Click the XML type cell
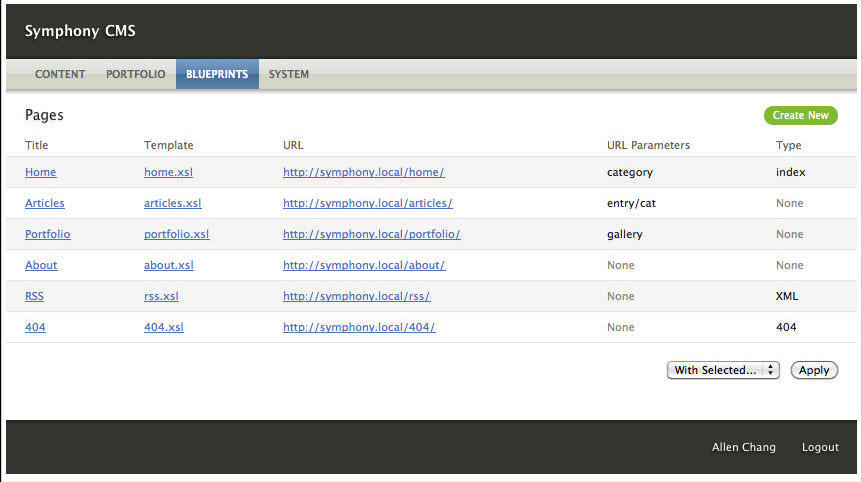862x482 pixels. (x=787, y=296)
